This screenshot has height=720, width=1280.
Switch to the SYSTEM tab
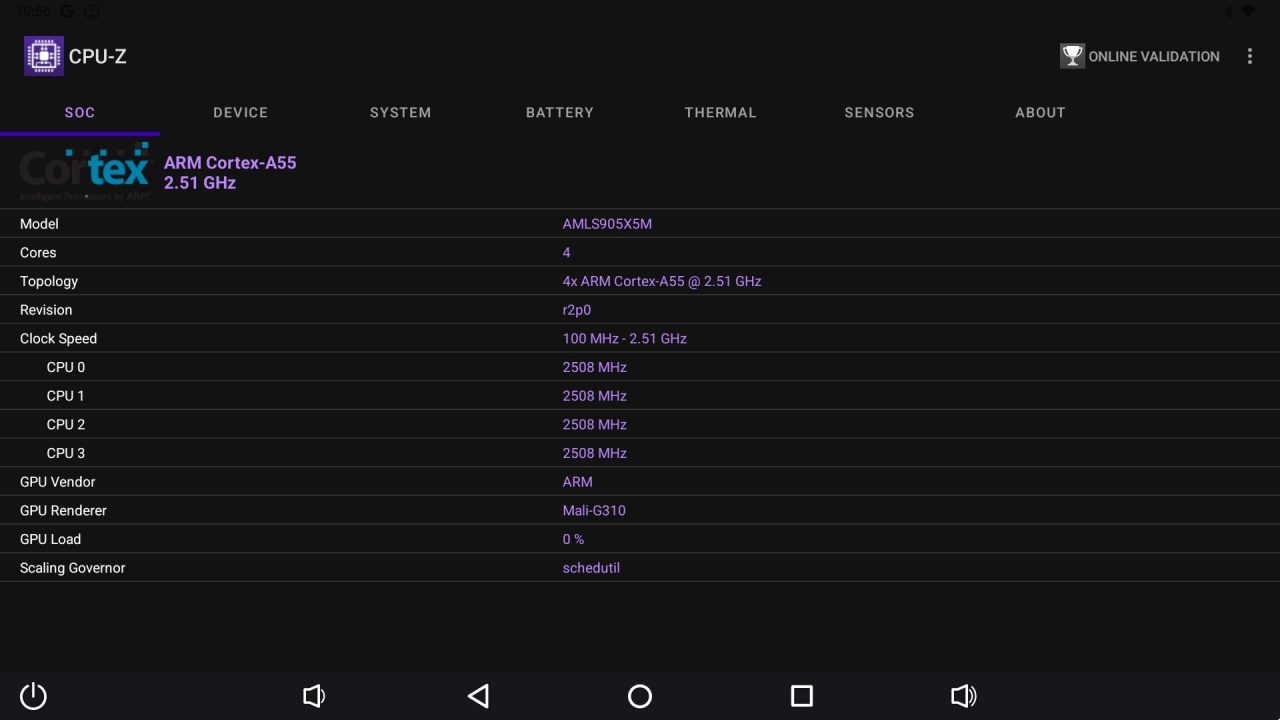(x=400, y=112)
